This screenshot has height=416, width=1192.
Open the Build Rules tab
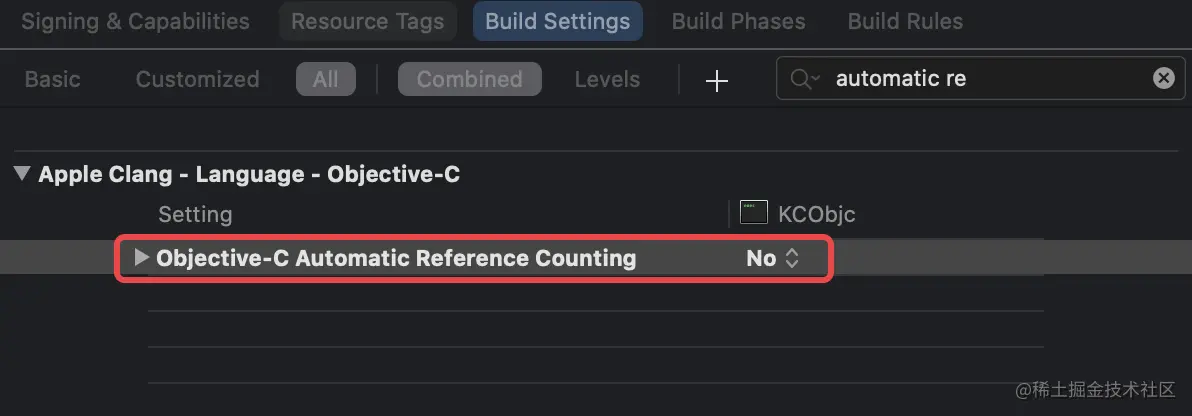tap(905, 21)
